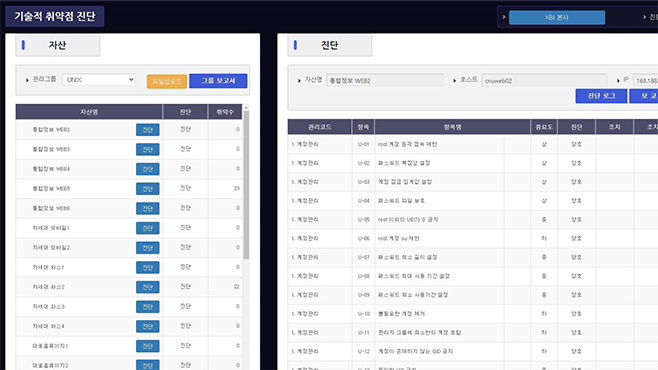Select U-12 row 계정이 존재하지 않는 GID 금지

473,352
